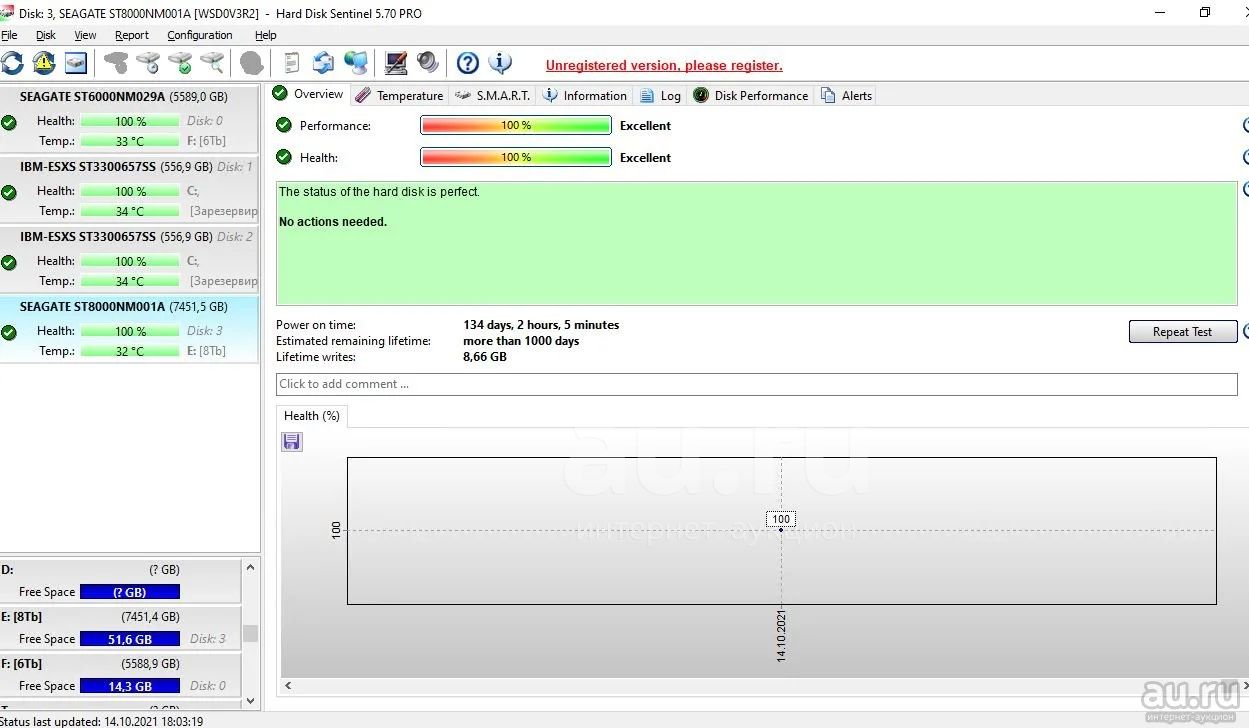Open help with the blue question mark icon
This screenshot has height=728, width=1249.
468,63
